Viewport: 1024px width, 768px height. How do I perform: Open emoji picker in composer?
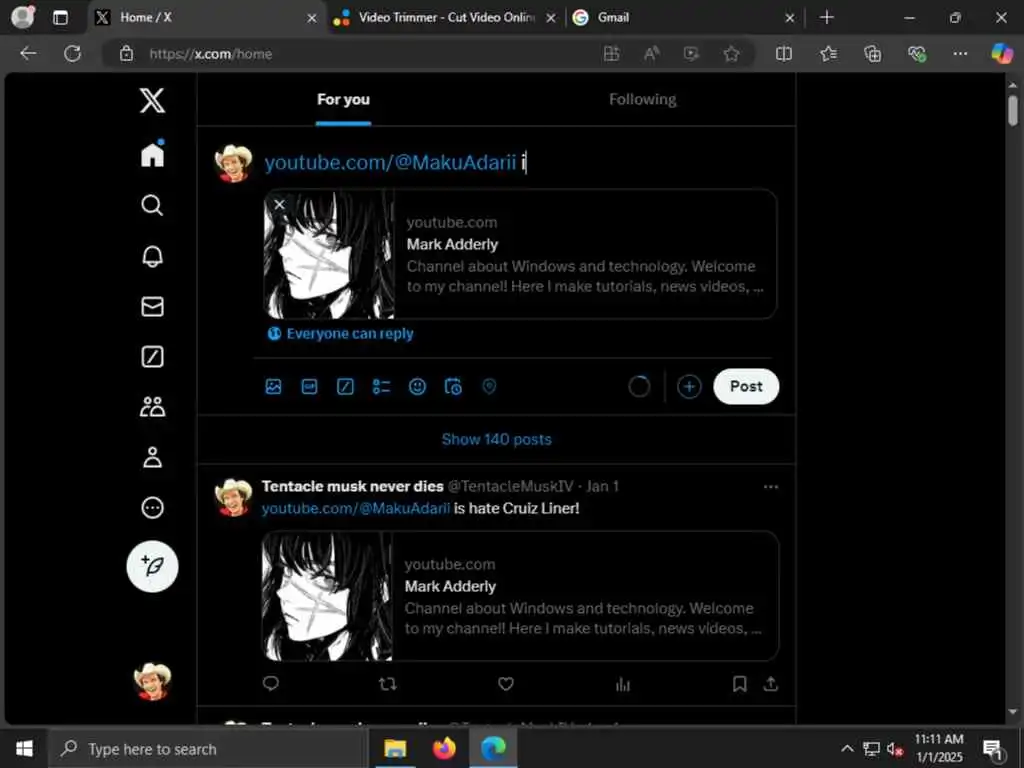pyautogui.click(x=417, y=387)
